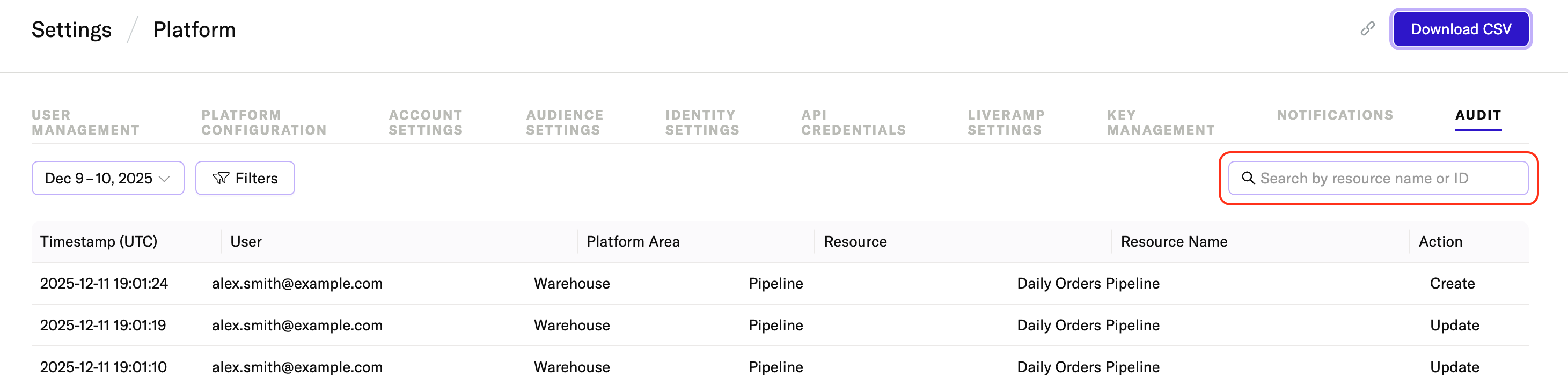Click the Action column header

pyautogui.click(x=1440, y=241)
